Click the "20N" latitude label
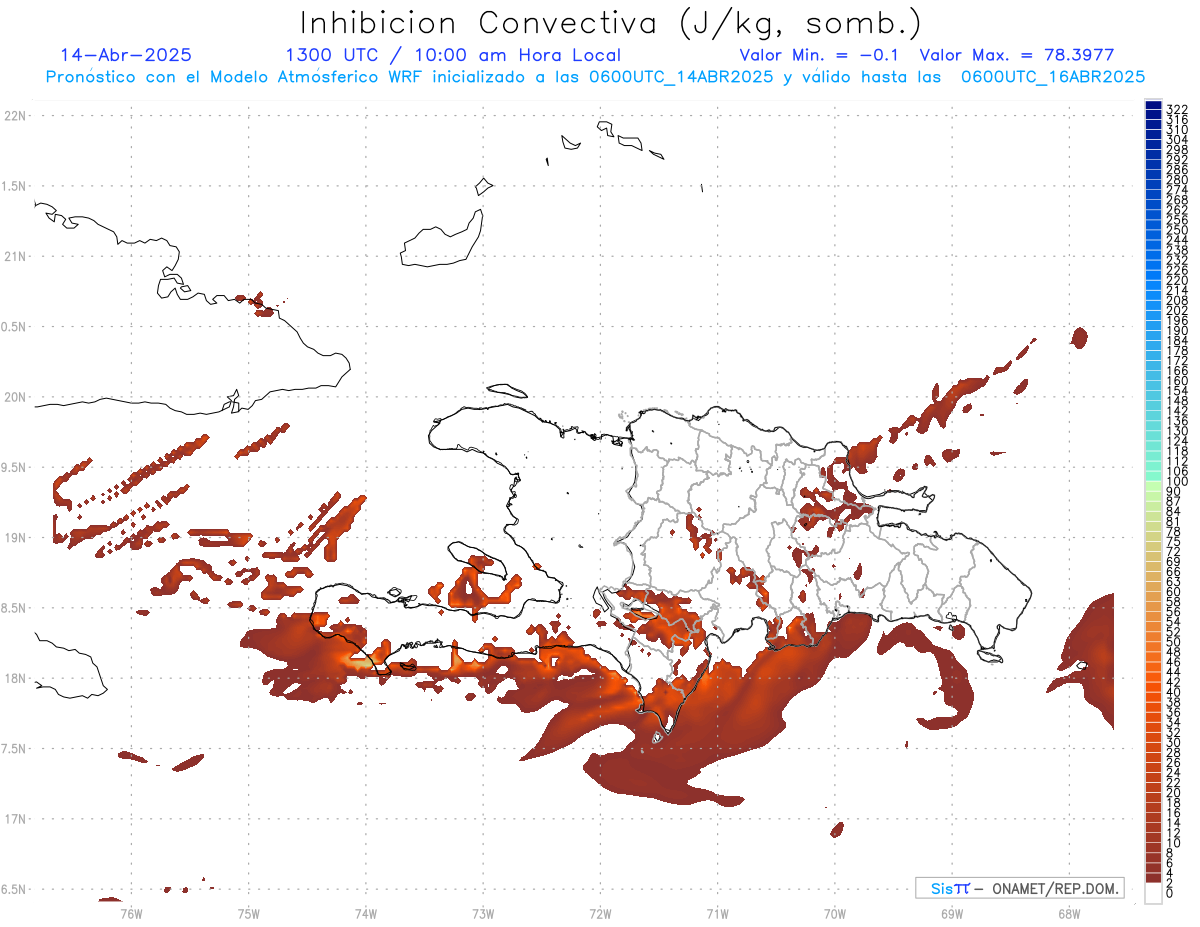 click(14, 397)
